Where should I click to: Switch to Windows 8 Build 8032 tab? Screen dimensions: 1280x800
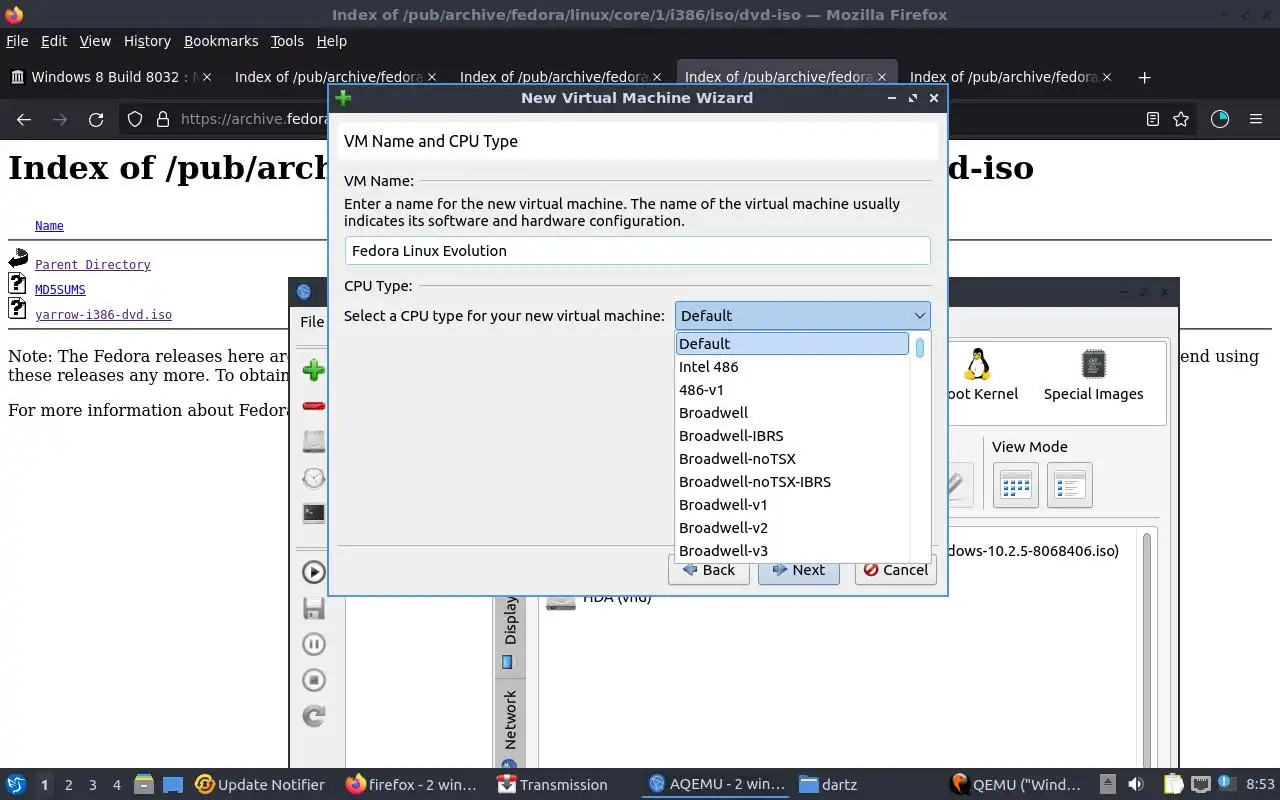tap(112, 77)
